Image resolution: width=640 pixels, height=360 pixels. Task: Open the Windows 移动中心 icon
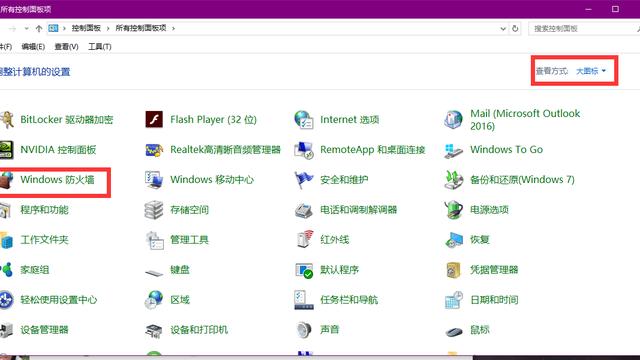point(154,180)
